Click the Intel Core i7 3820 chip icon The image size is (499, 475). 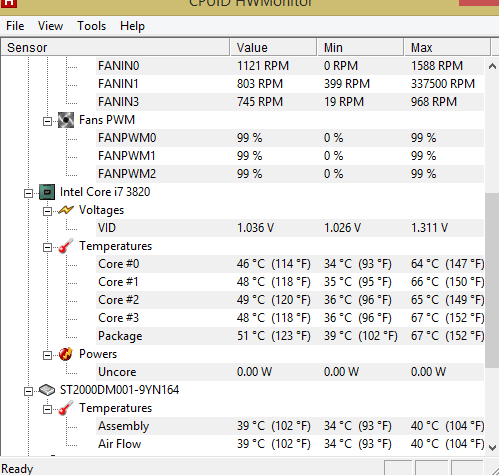[x=47, y=192]
